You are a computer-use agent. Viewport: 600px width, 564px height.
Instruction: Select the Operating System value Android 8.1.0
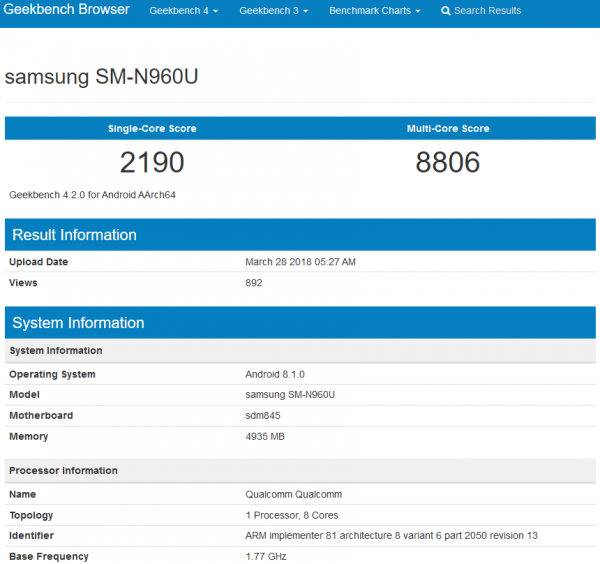click(275, 374)
